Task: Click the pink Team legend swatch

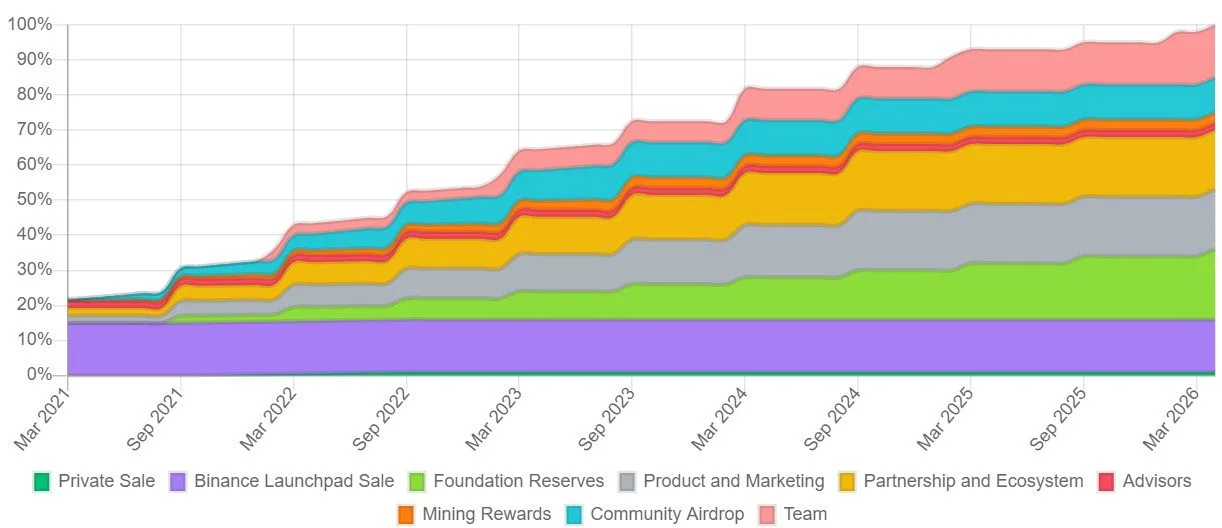Action: (768, 515)
